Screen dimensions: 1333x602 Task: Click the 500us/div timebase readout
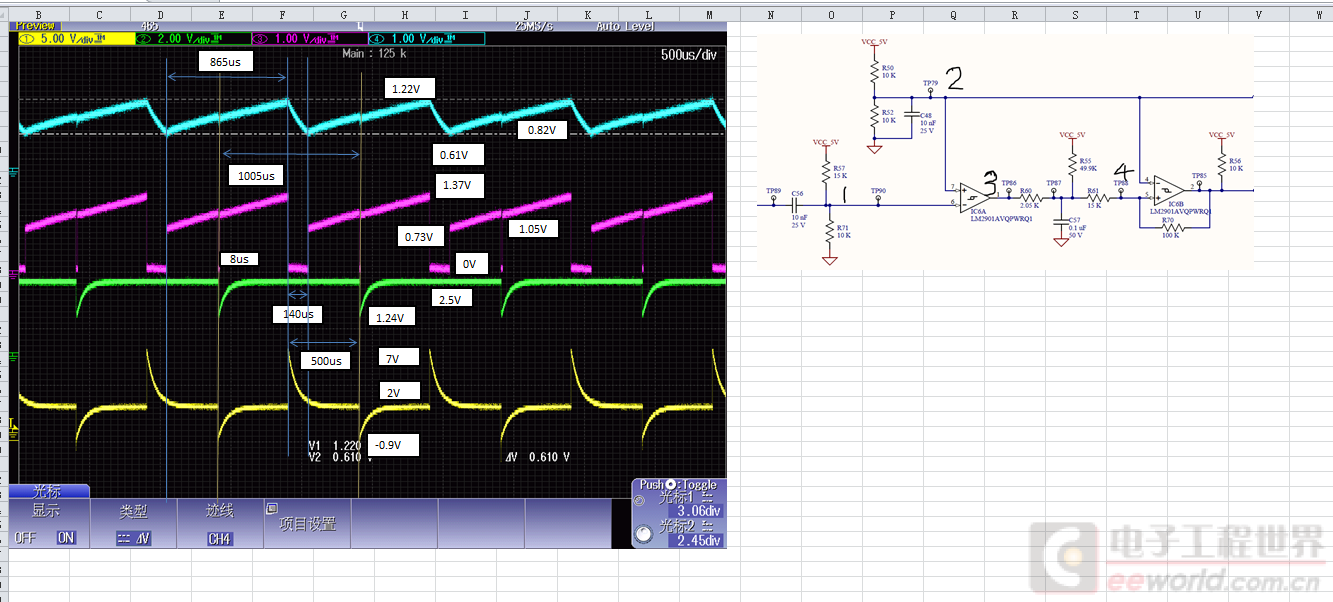click(x=689, y=55)
